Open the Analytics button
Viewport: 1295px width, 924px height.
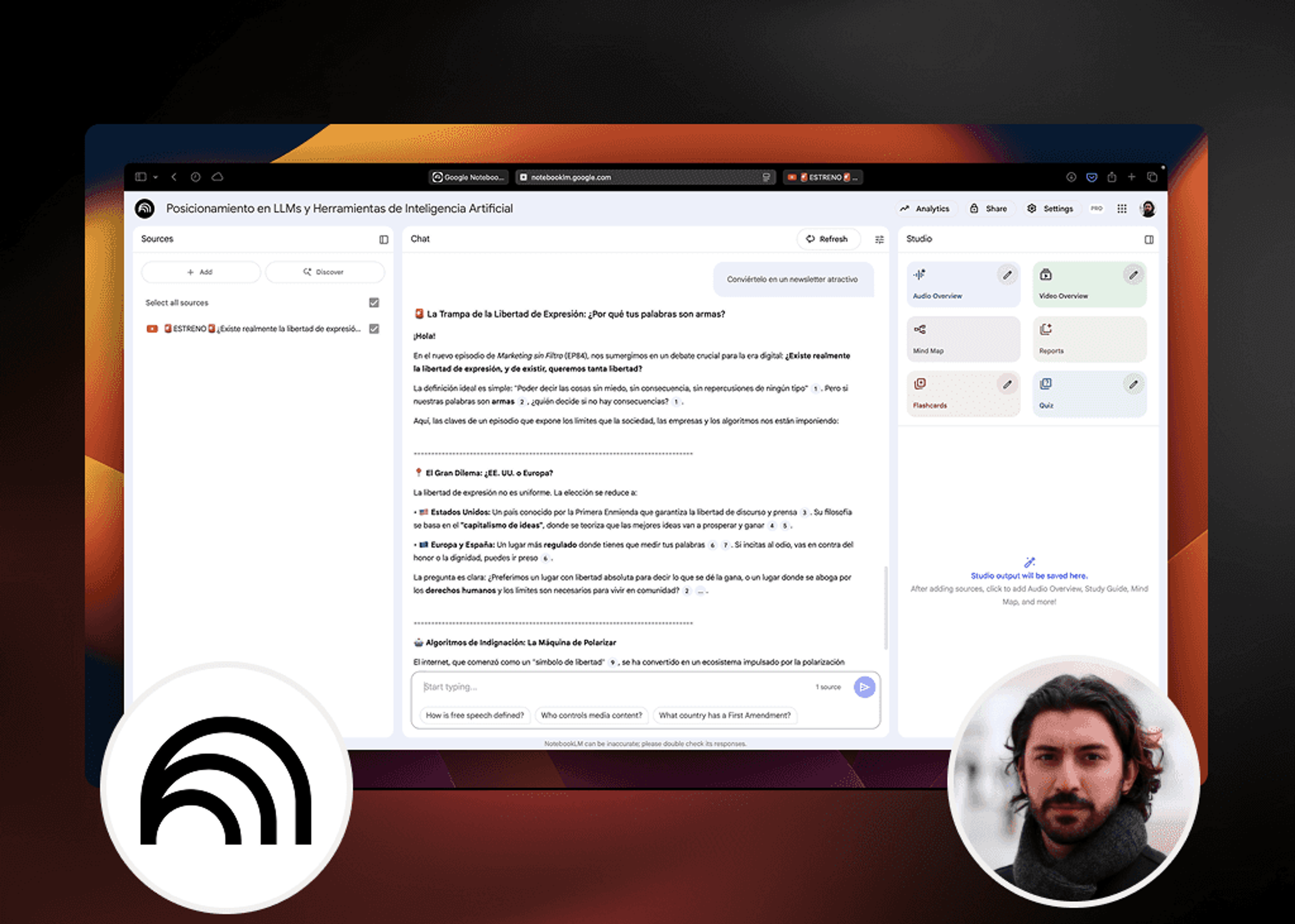click(925, 209)
